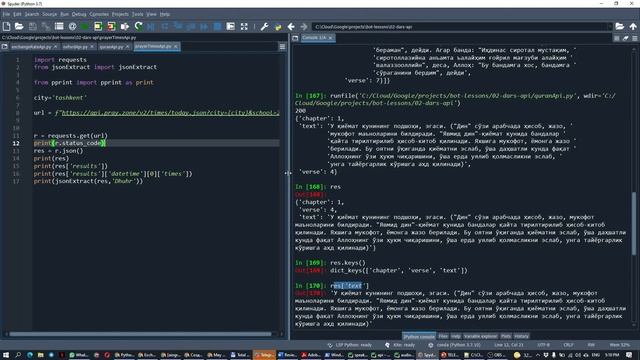Interrupt kernel with the console stop square
This screenshot has height=360, width=640.
(x=617, y=38)
